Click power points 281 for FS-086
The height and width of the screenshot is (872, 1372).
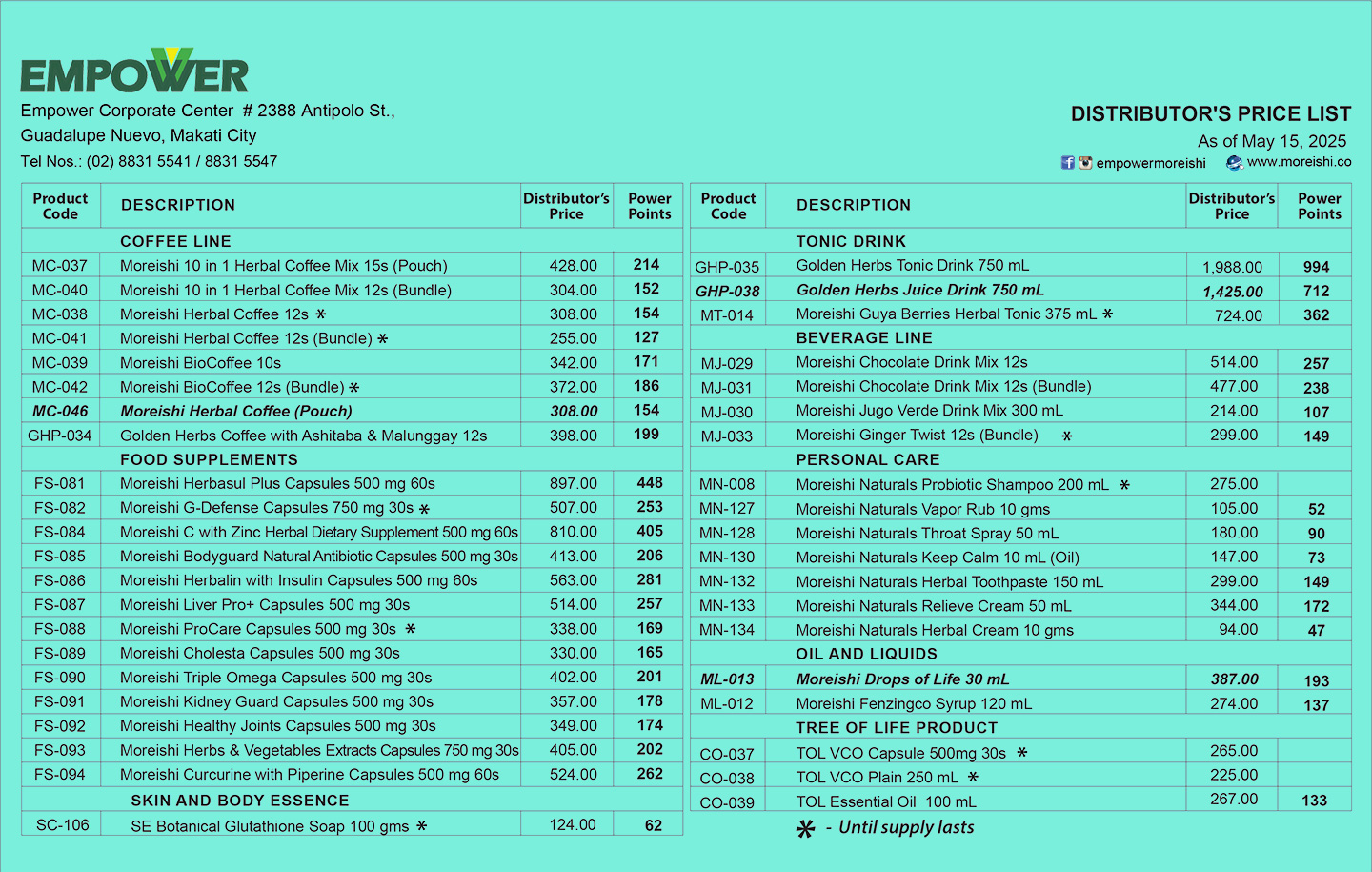pyautogui.click(x=650, y=579)
